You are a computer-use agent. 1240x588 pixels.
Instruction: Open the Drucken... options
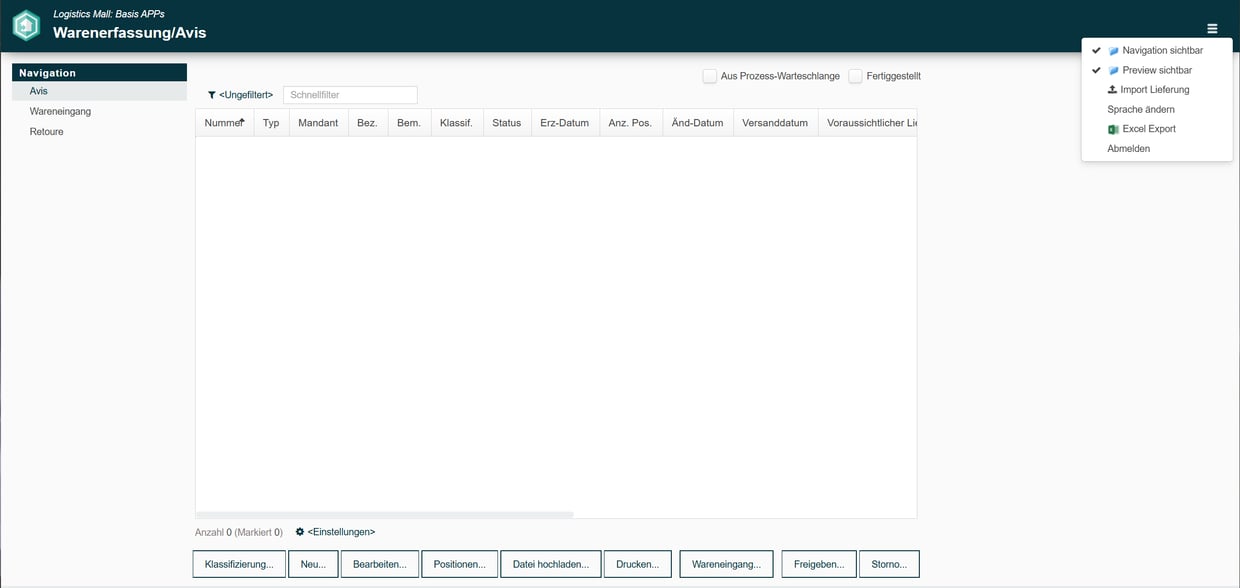pos(638,564)
